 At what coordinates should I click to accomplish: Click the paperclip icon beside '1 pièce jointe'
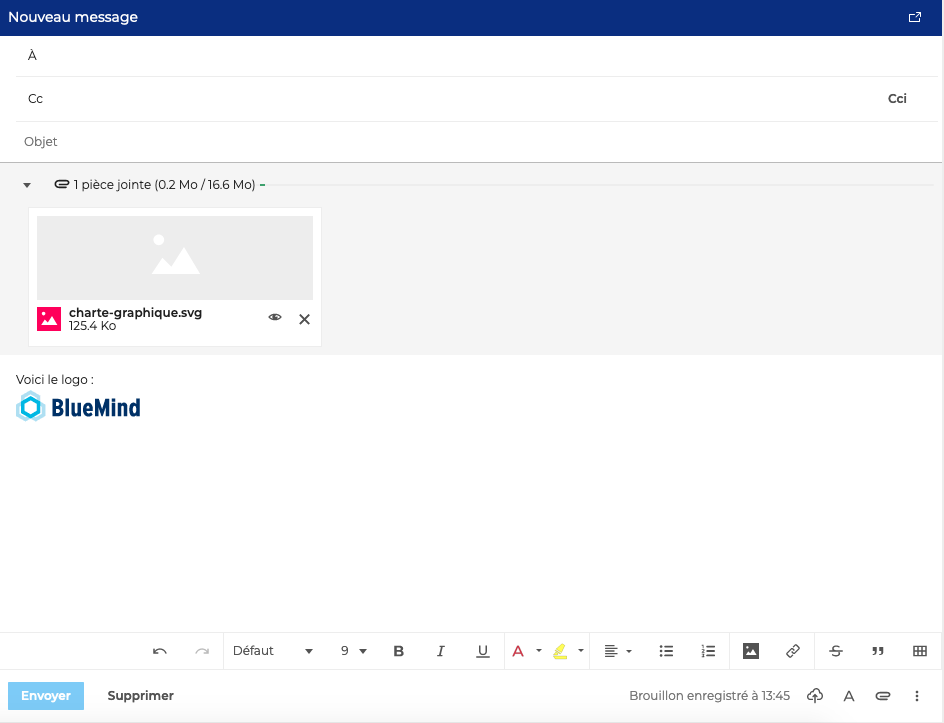coord(61,184)
